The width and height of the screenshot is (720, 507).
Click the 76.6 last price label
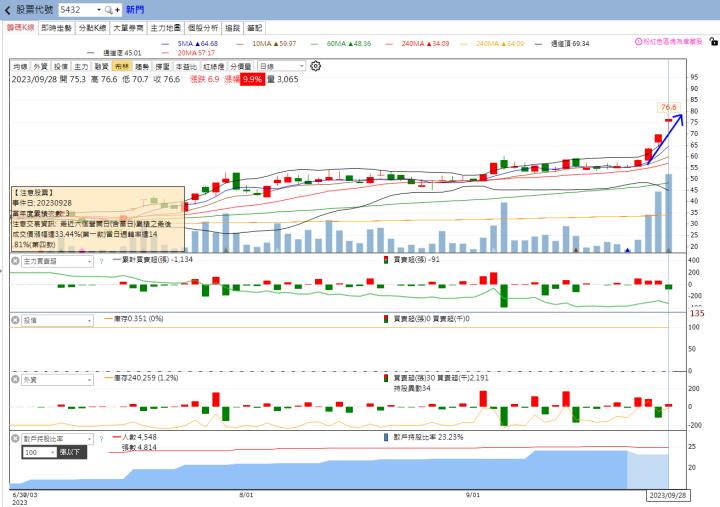point(668,107)
